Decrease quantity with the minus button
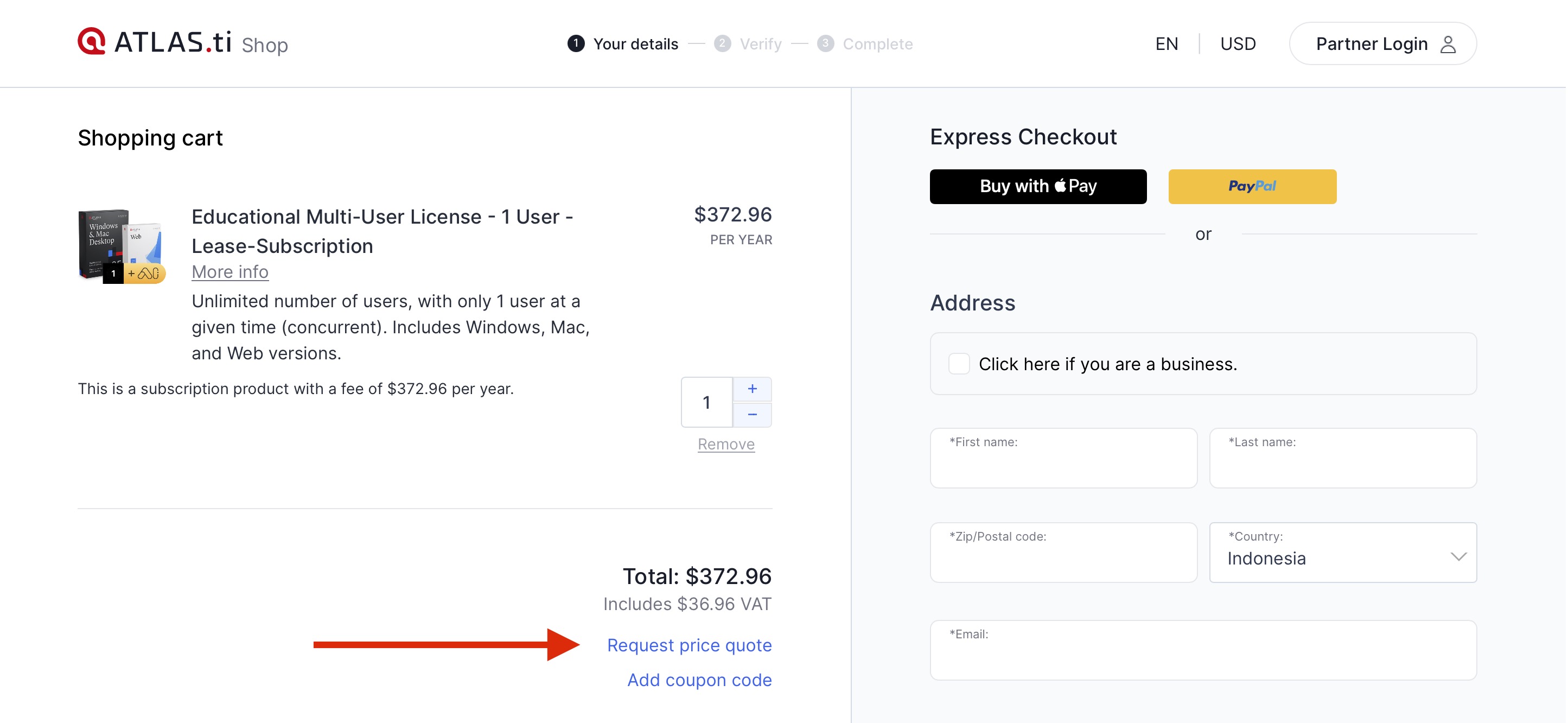This screenshot has height=723, width=1568. pos(752,415)
